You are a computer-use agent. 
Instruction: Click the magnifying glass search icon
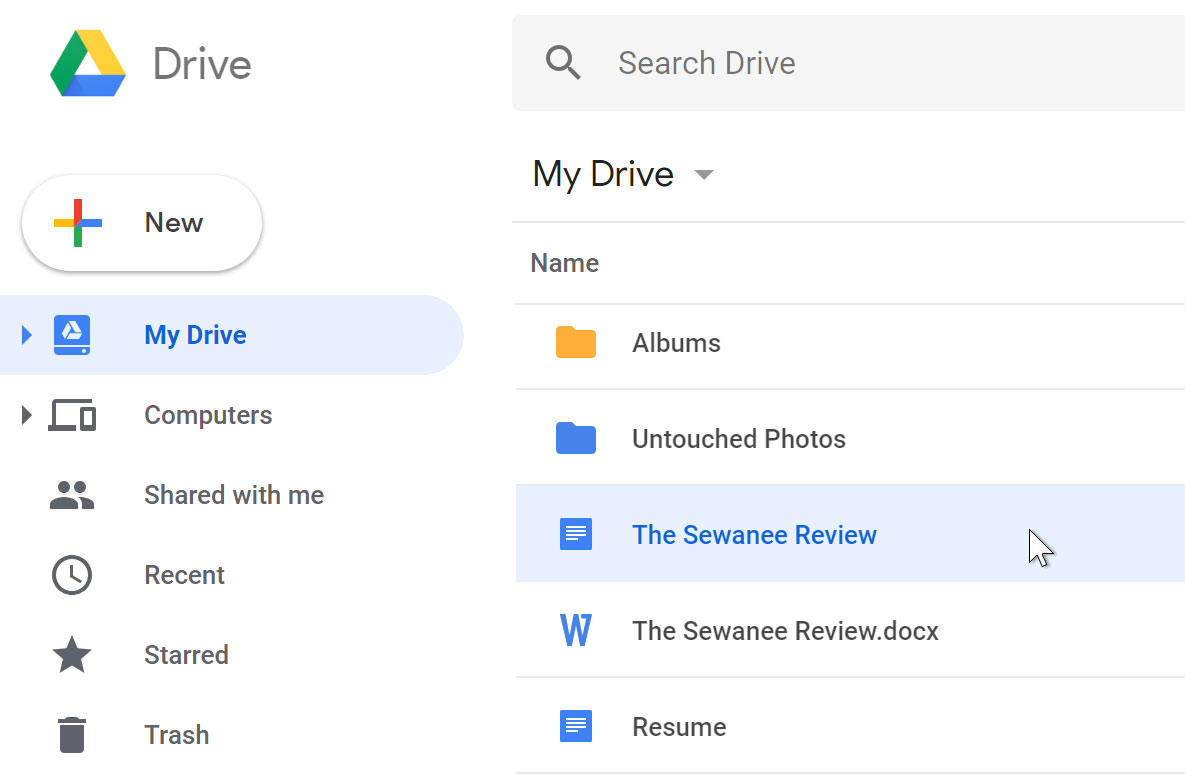click(x=563, y=63)
